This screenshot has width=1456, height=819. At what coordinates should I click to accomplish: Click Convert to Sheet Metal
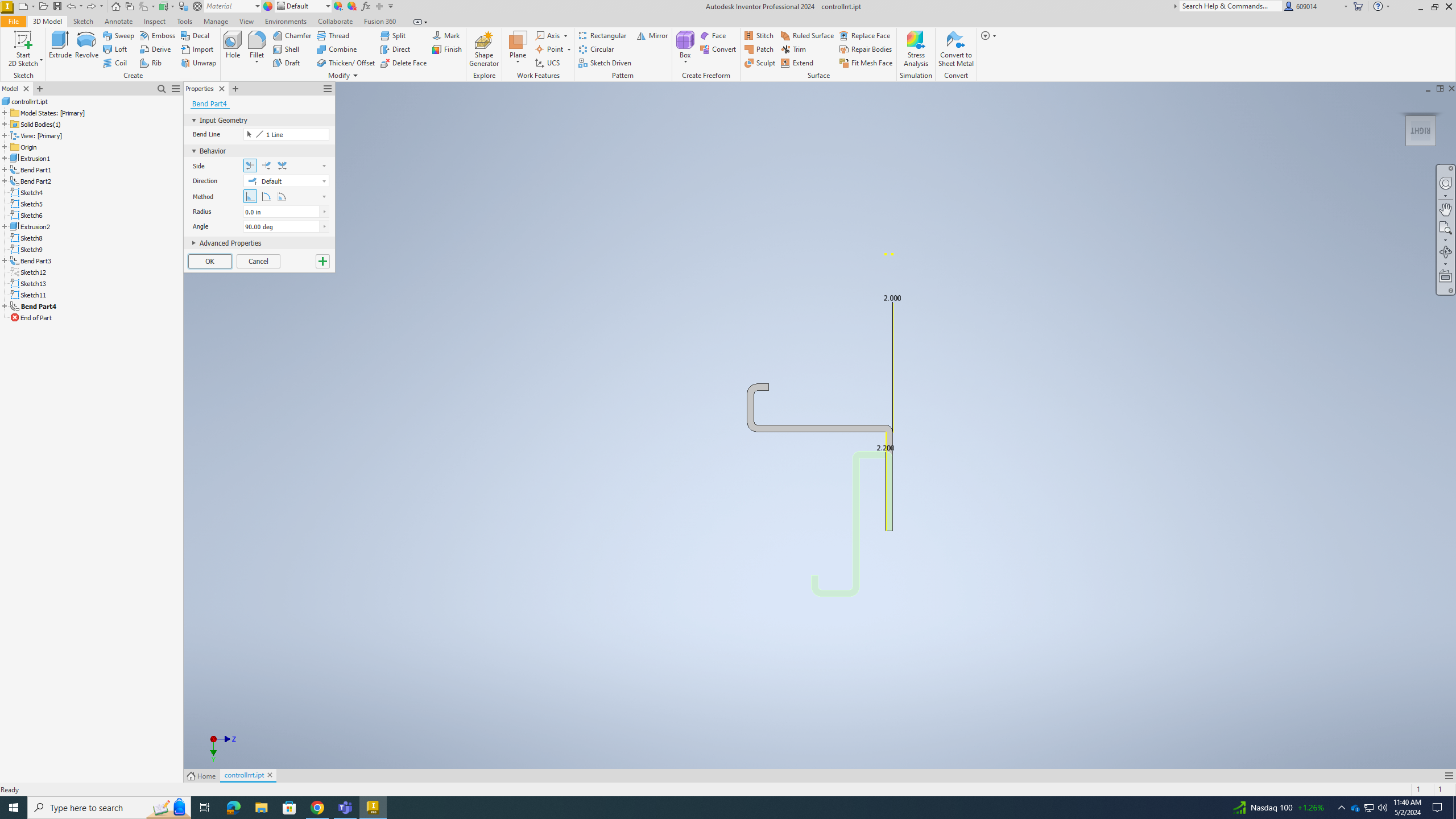pyautogui.click(x=955, y=49)
